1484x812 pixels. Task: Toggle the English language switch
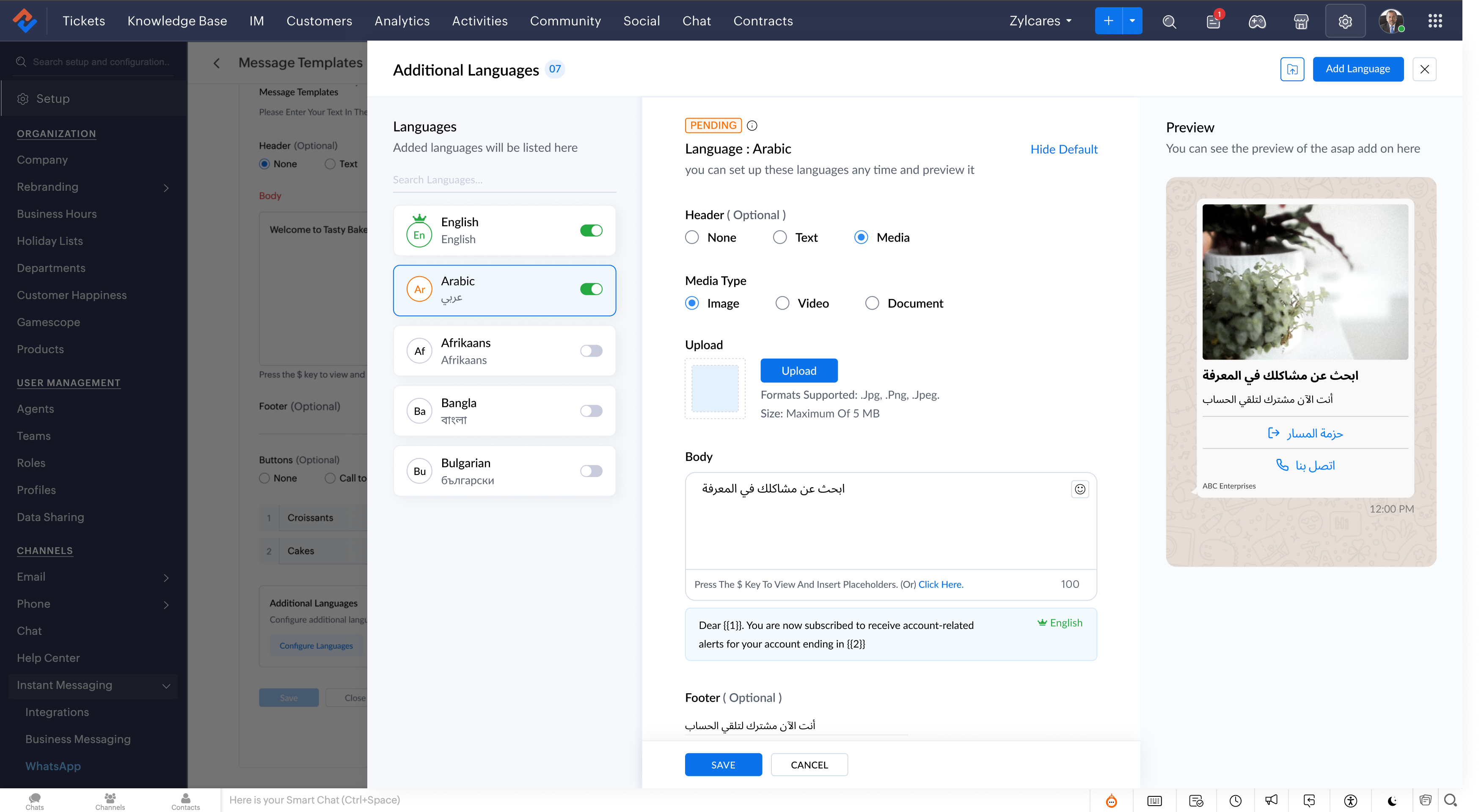coord(591,230)
